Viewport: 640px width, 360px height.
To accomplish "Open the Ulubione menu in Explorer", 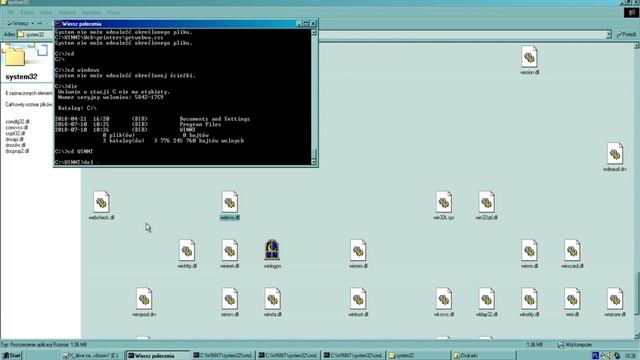I will point(67,13).
